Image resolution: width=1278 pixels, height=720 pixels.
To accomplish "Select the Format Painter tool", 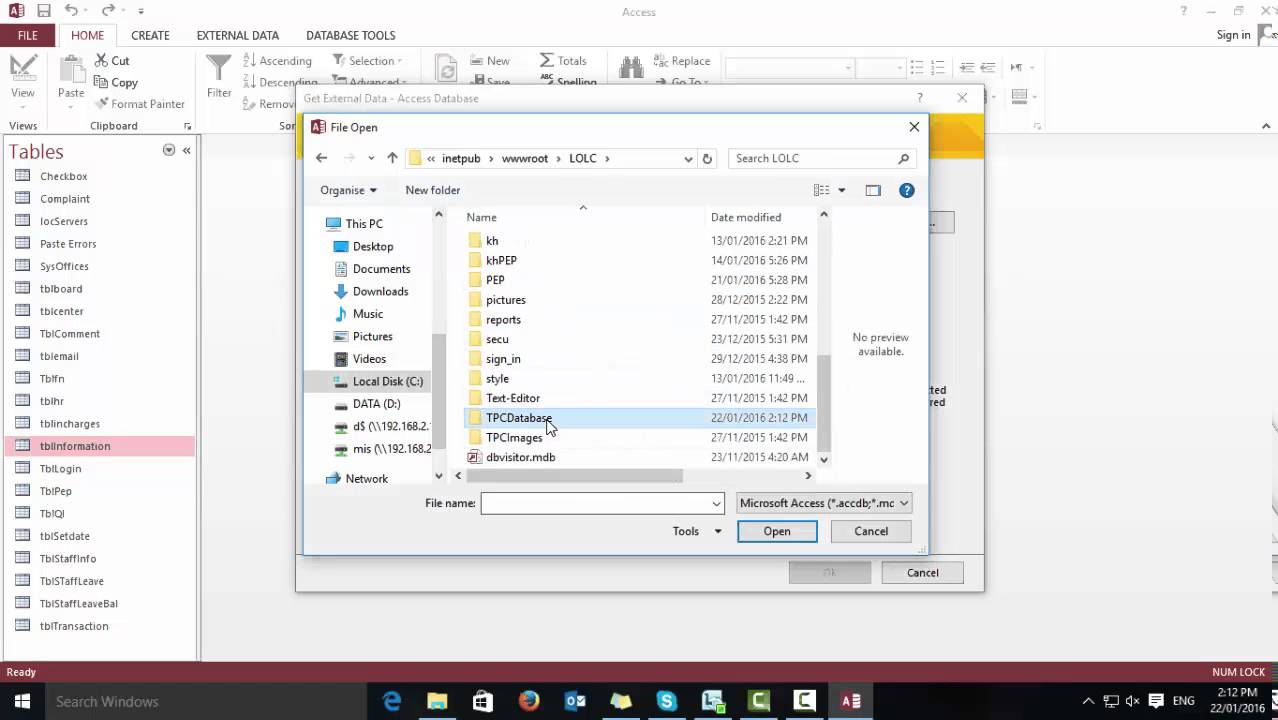I will click(140, 104).
